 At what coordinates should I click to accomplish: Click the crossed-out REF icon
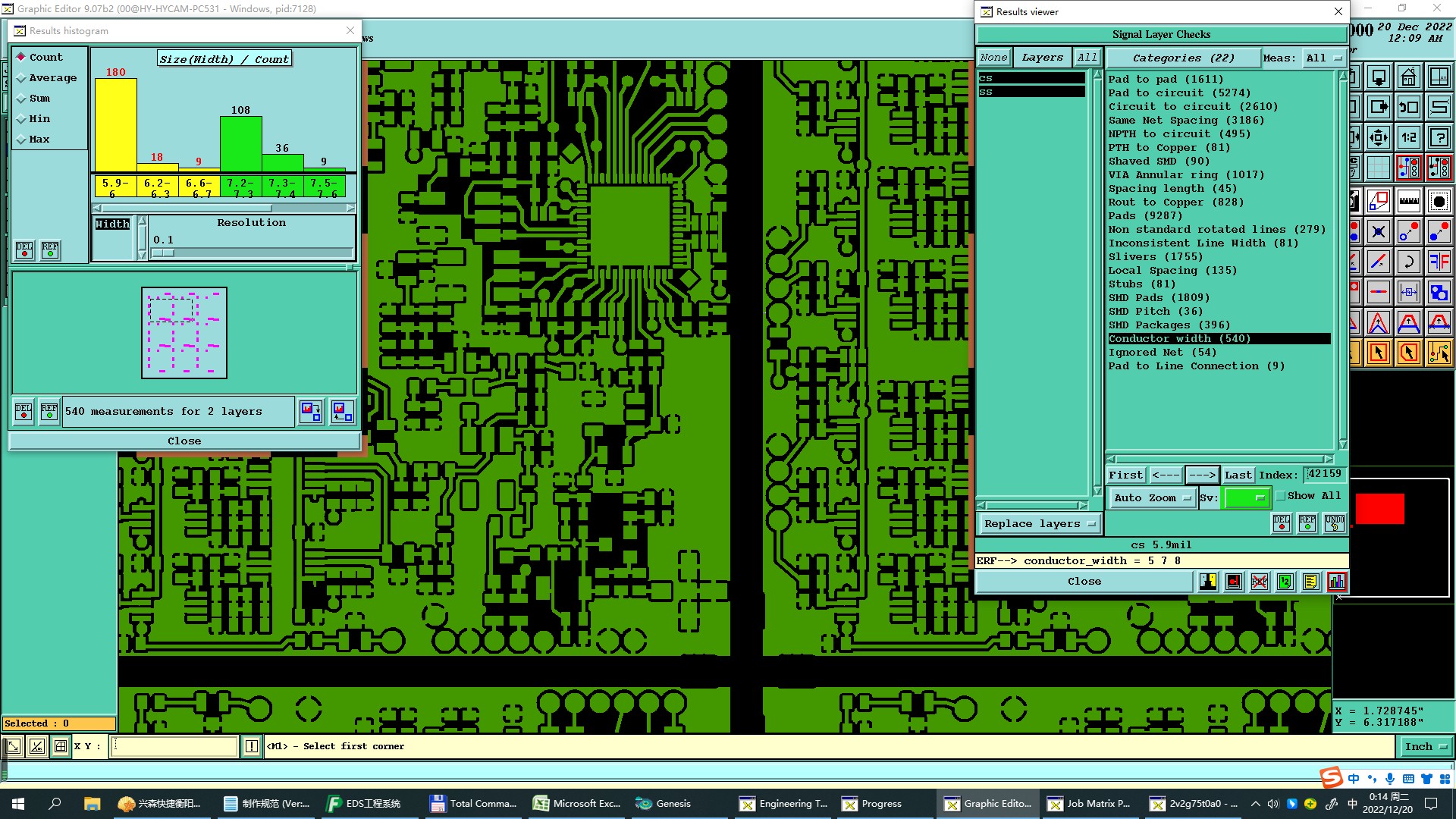(1259, 582)
